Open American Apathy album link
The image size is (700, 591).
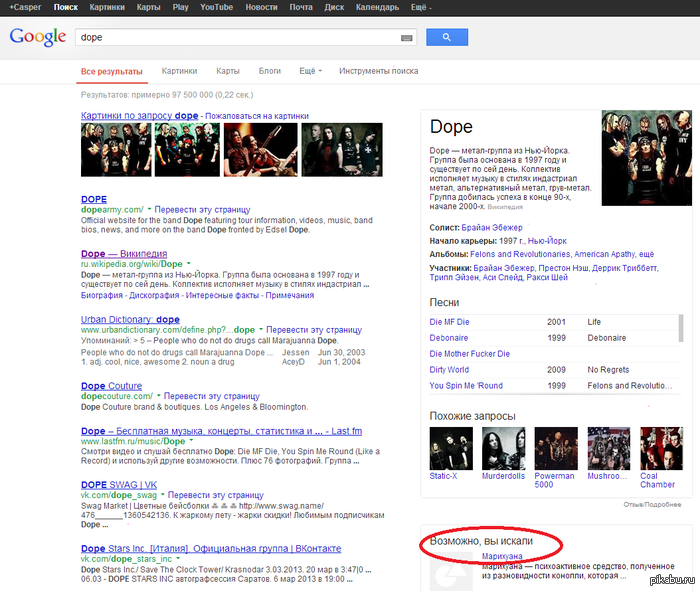(x=604, y=254)
